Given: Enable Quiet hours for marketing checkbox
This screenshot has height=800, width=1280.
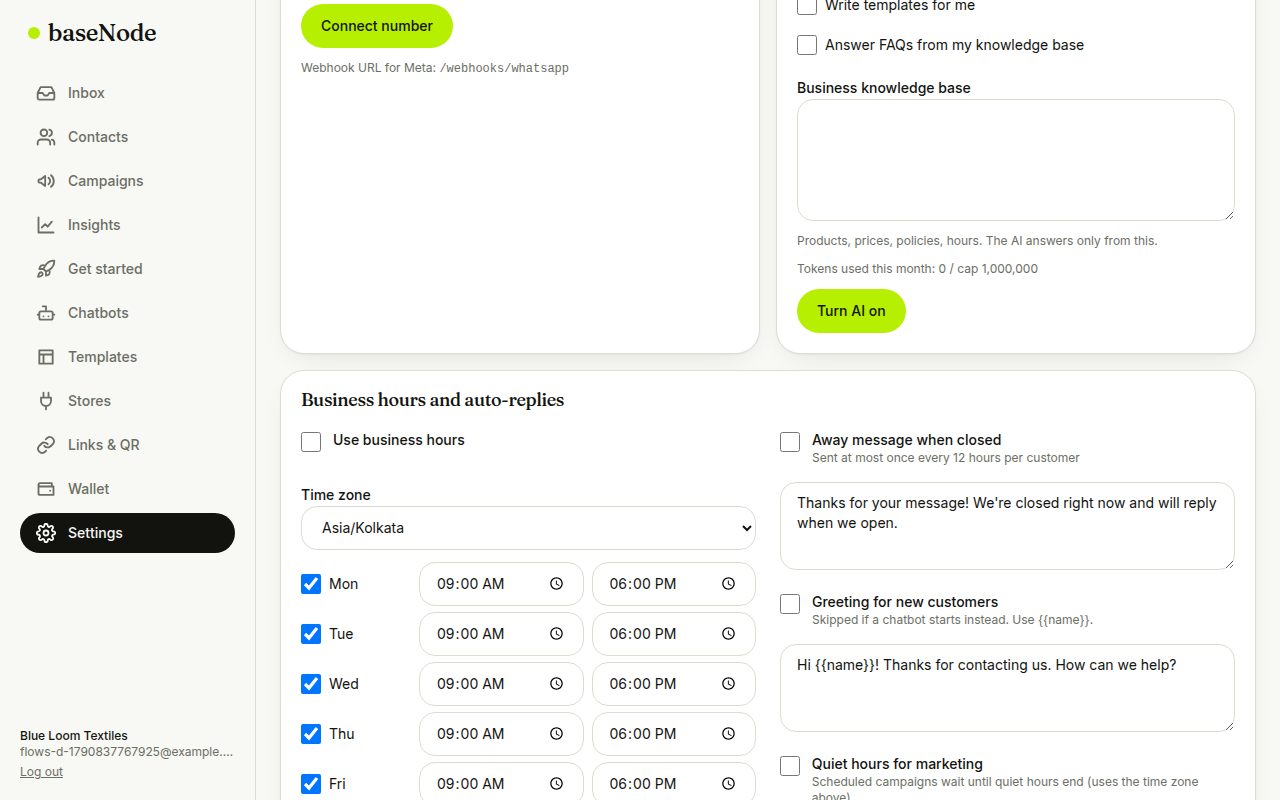Looking at the screenshot, I should [x=790, y=766].
